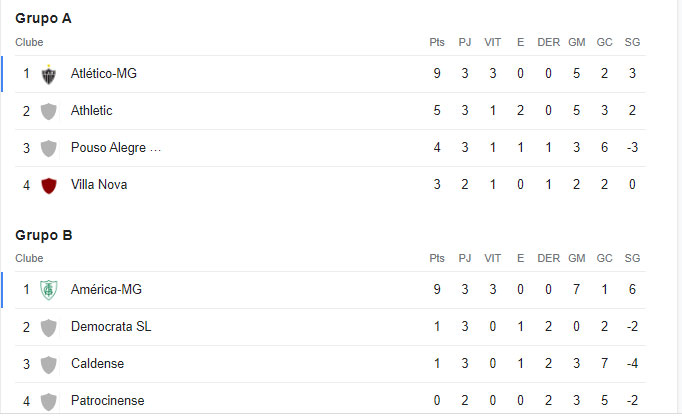Click the América-MG green crest icon
Image resolution: width=682 pixels, height=417 pixels.
49,290
